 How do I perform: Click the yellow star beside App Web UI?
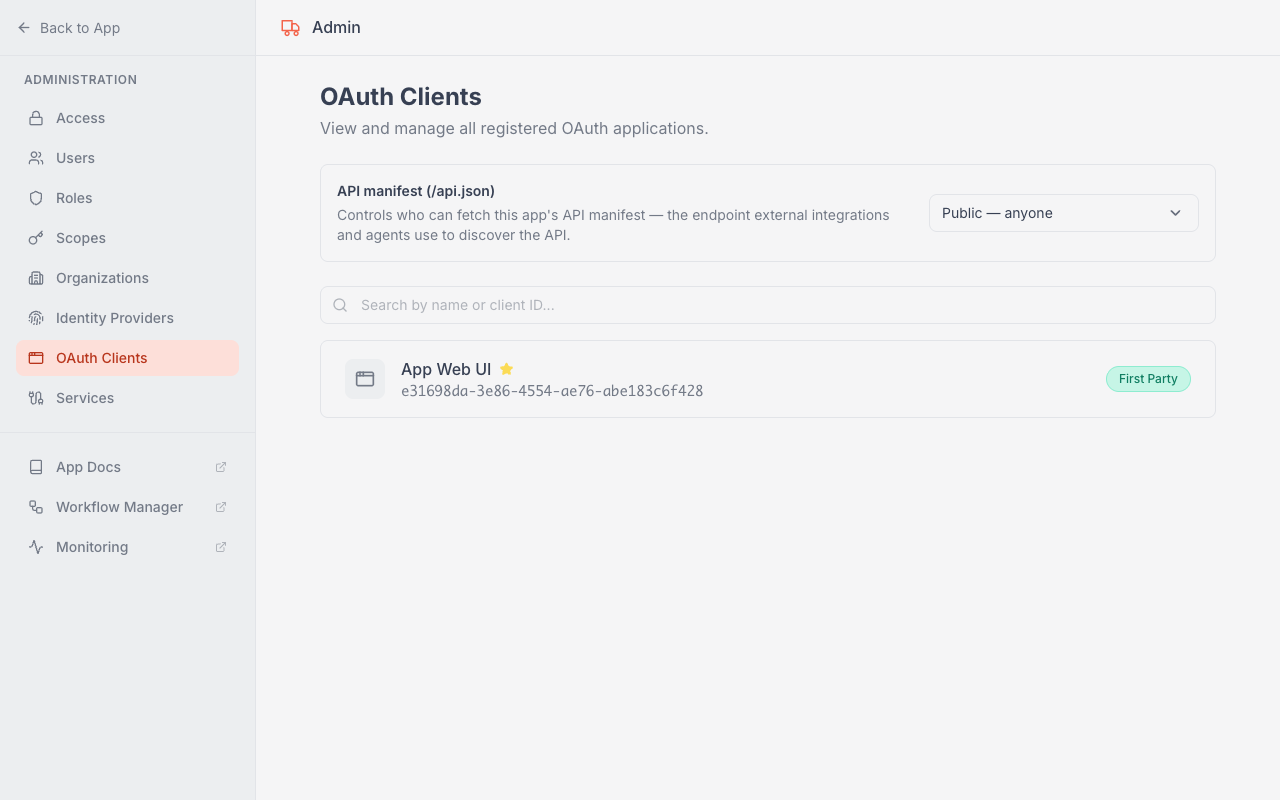pos(506,369)
